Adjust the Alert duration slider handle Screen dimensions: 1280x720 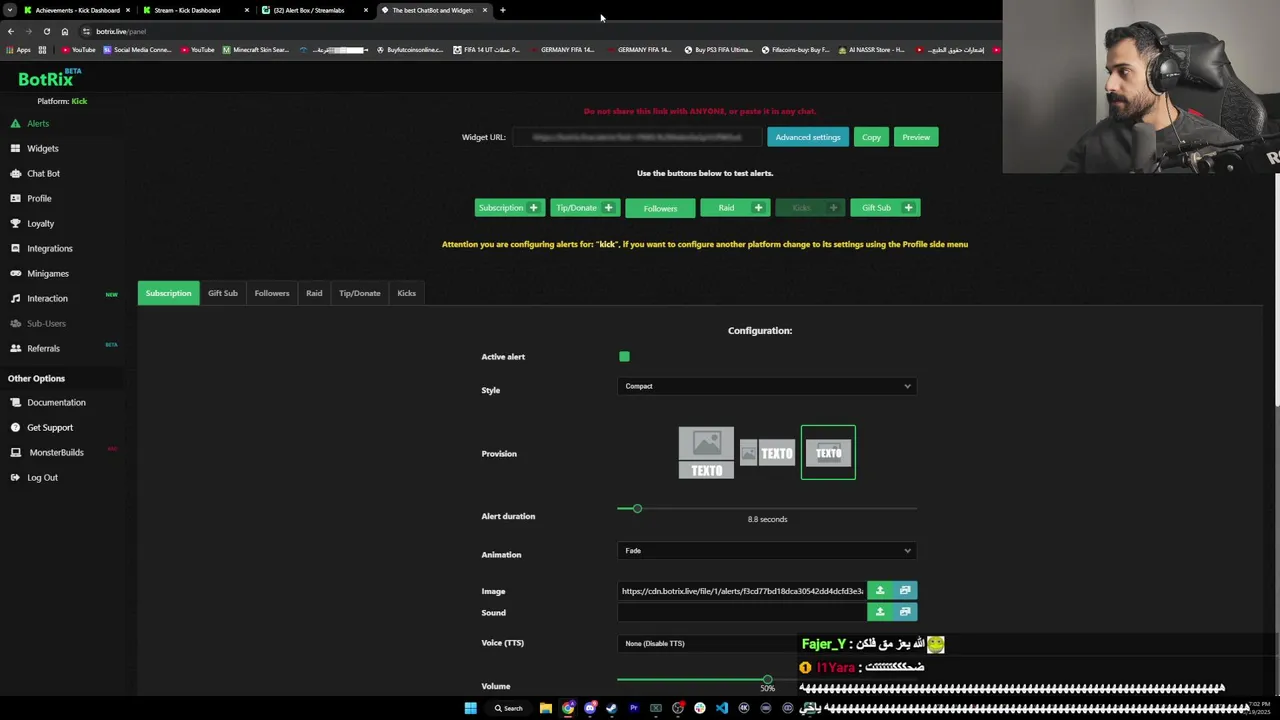click(x=637, y=508)
